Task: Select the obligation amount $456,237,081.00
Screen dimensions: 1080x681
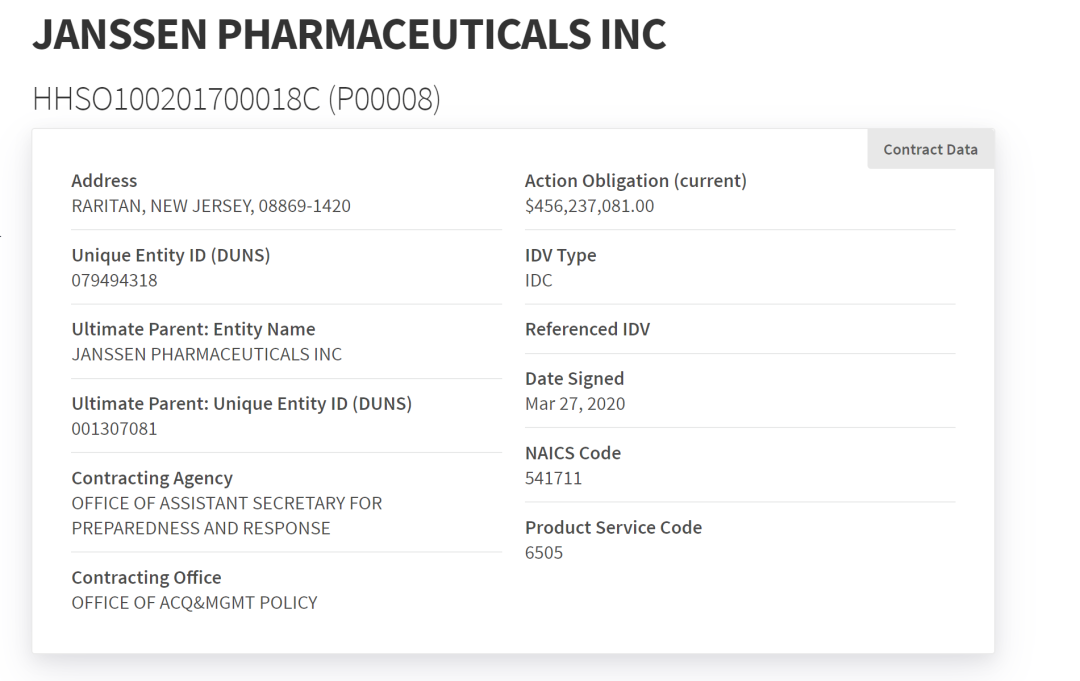Action: (589, 207)
